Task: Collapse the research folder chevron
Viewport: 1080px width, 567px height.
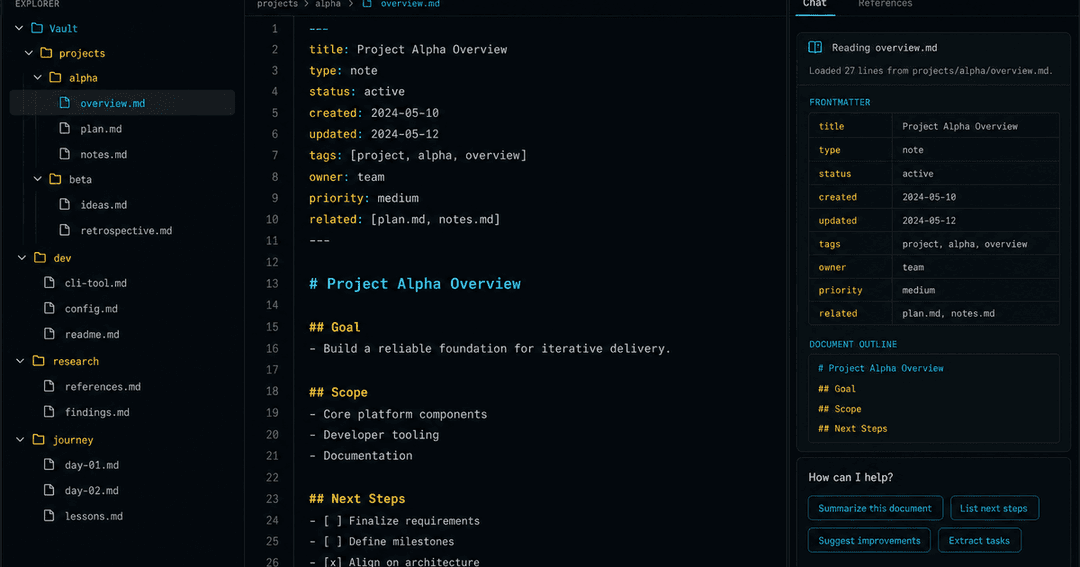Action: click(21, 361)
